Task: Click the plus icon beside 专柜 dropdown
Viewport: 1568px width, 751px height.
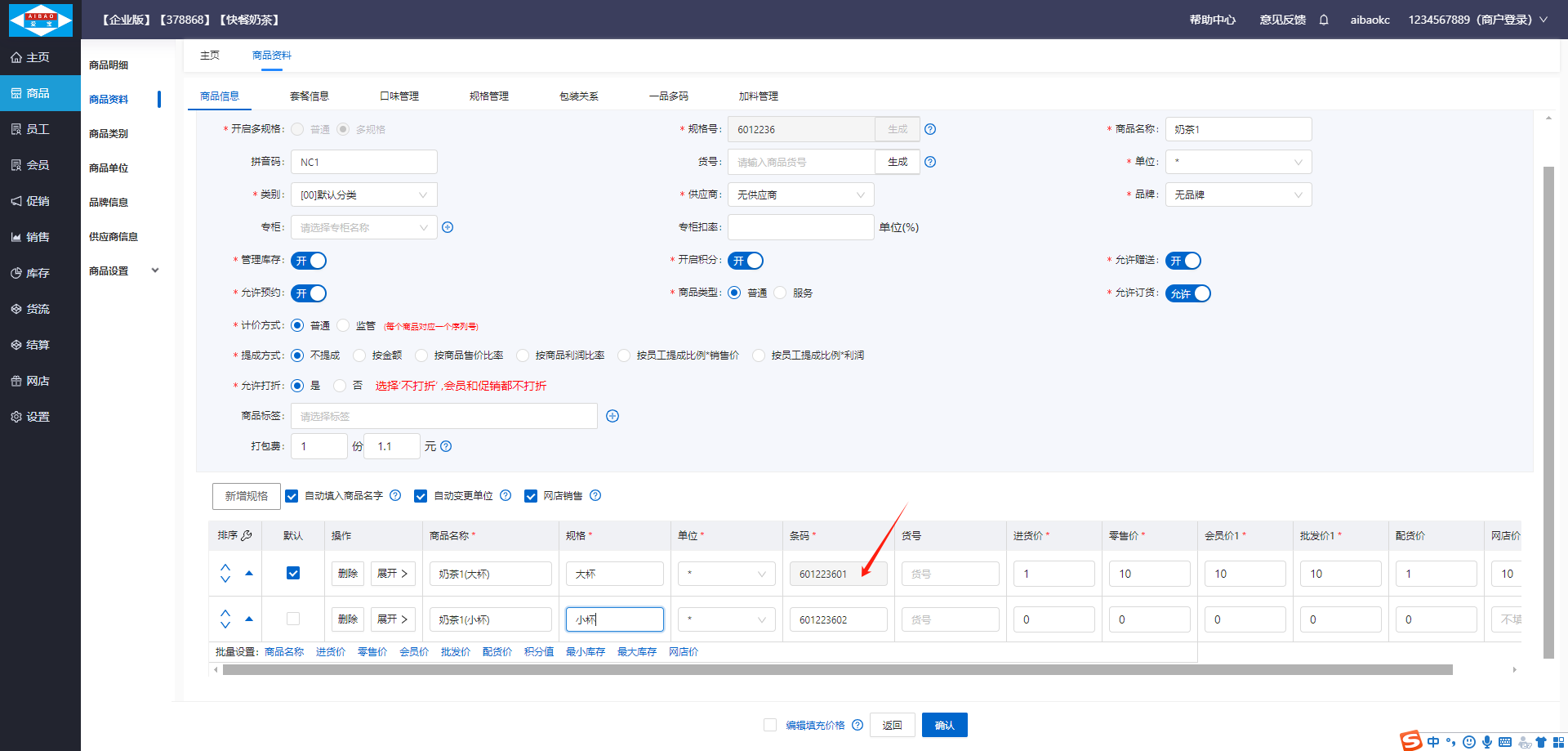Action: [x=448, y=227]
